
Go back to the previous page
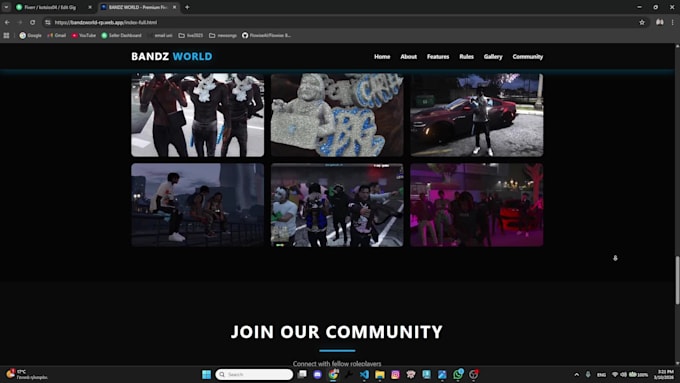tap(7, 22)
